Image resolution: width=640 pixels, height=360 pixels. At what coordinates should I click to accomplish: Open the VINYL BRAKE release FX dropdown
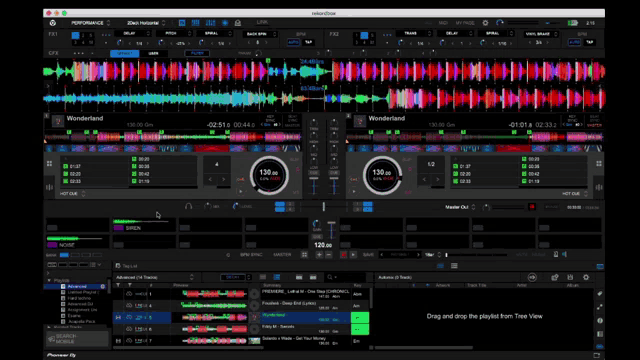pos(541,34)
